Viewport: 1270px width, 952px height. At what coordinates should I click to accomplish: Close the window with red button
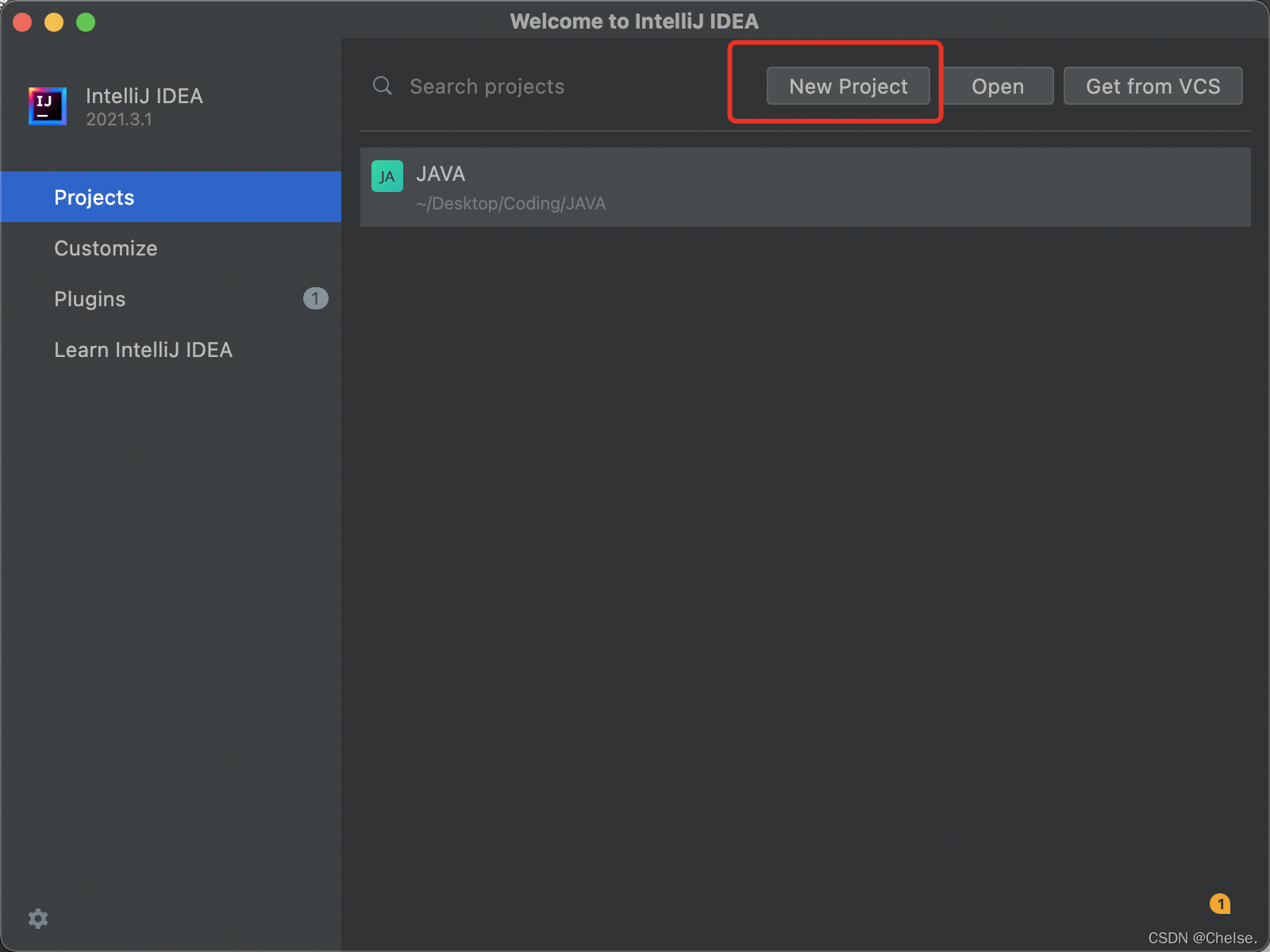pyautogui.click(x=22, y=22)
